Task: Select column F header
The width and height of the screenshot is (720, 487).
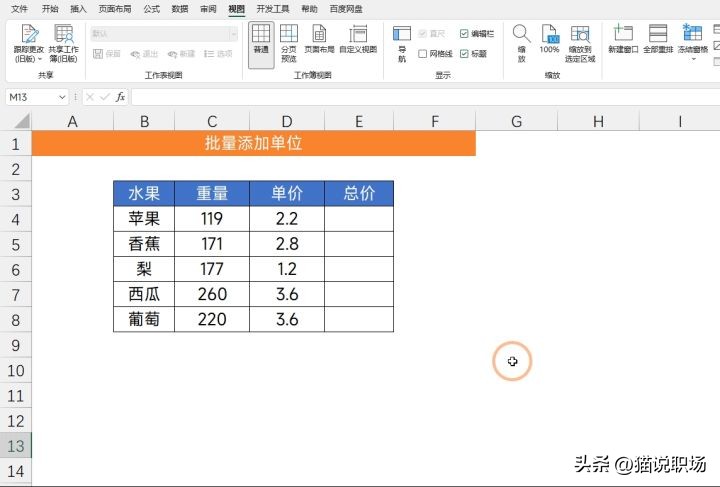Action: point(434,122)
